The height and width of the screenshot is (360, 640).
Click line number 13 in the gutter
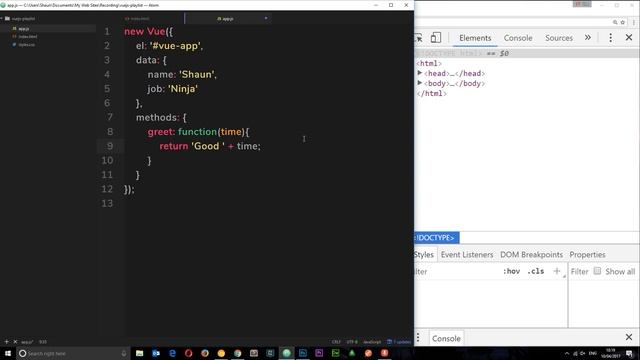coord(107,203)
